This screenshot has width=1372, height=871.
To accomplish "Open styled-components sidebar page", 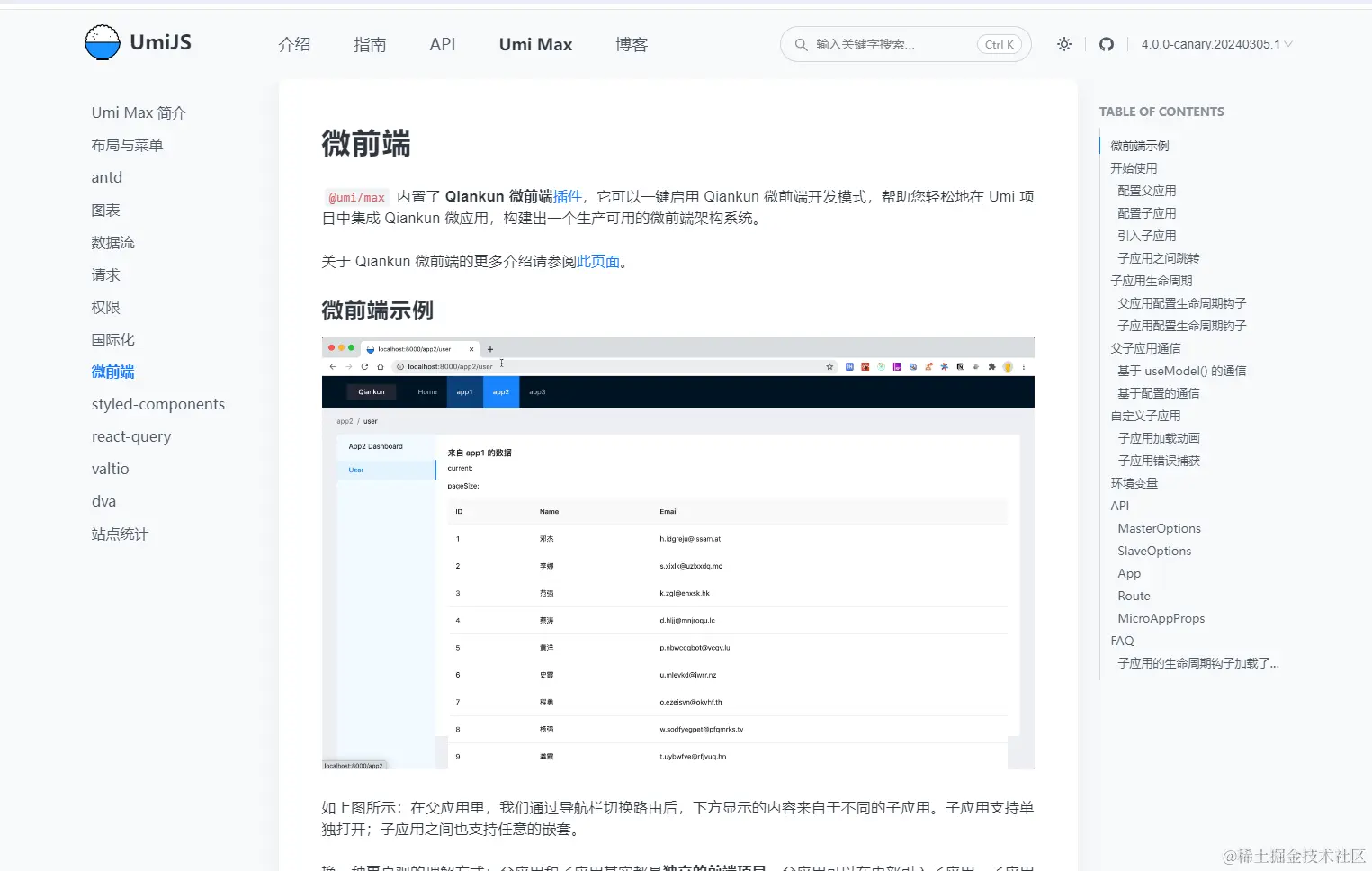I will (158, 404).
